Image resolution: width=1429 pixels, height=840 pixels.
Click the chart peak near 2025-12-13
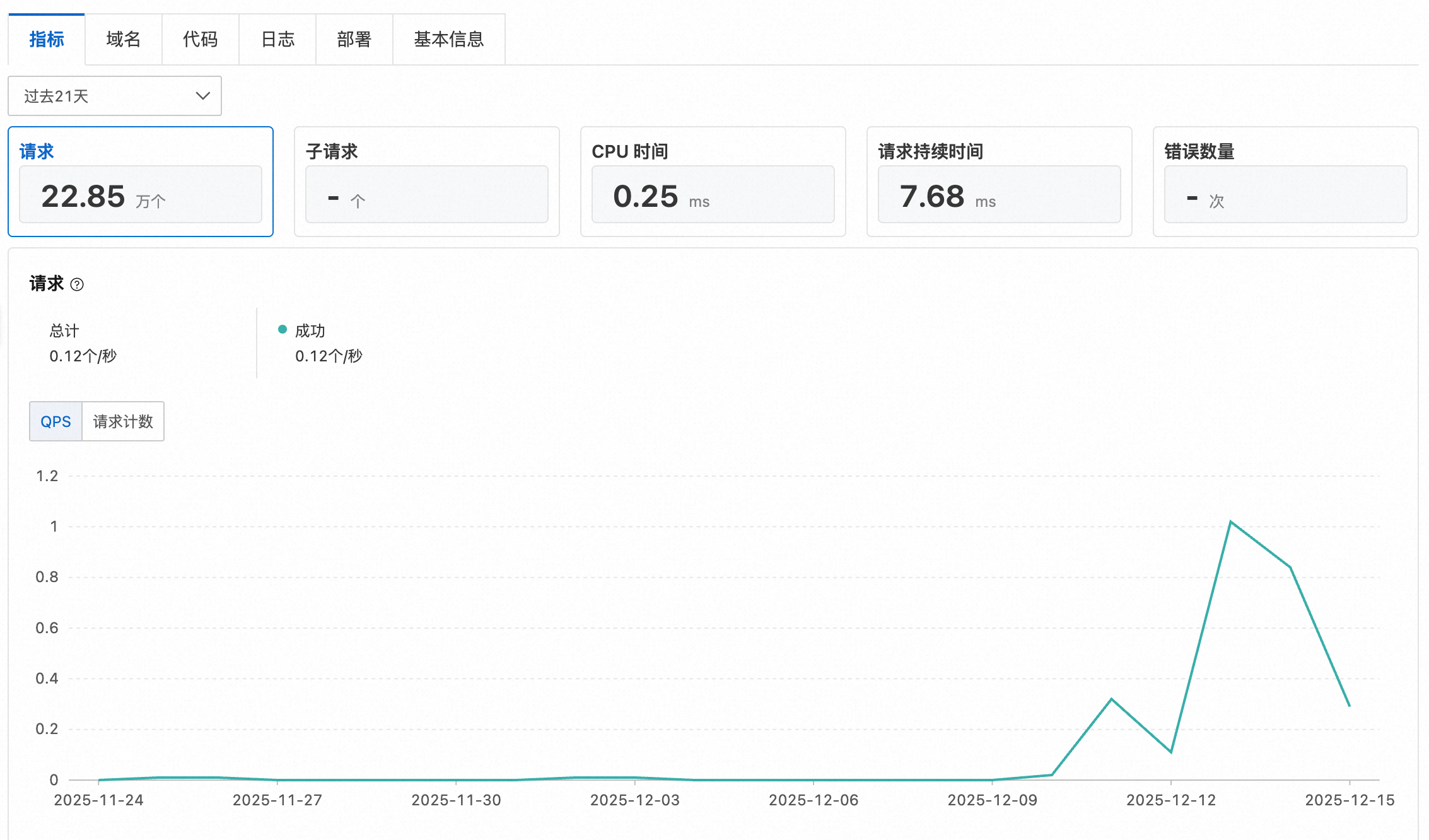(x=1230, y=522)
